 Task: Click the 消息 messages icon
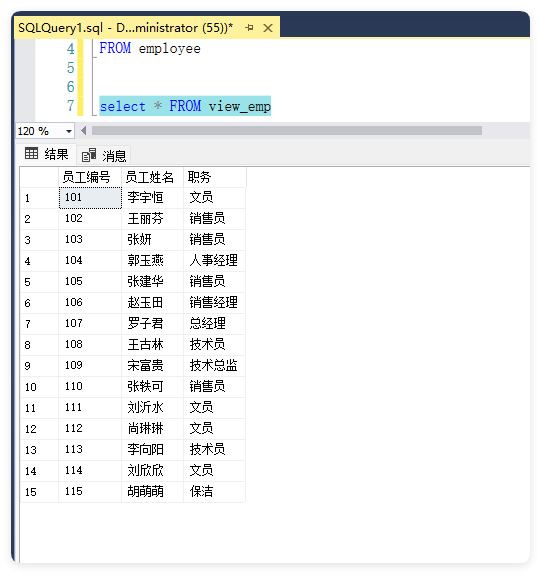click(x=89, y=155)
